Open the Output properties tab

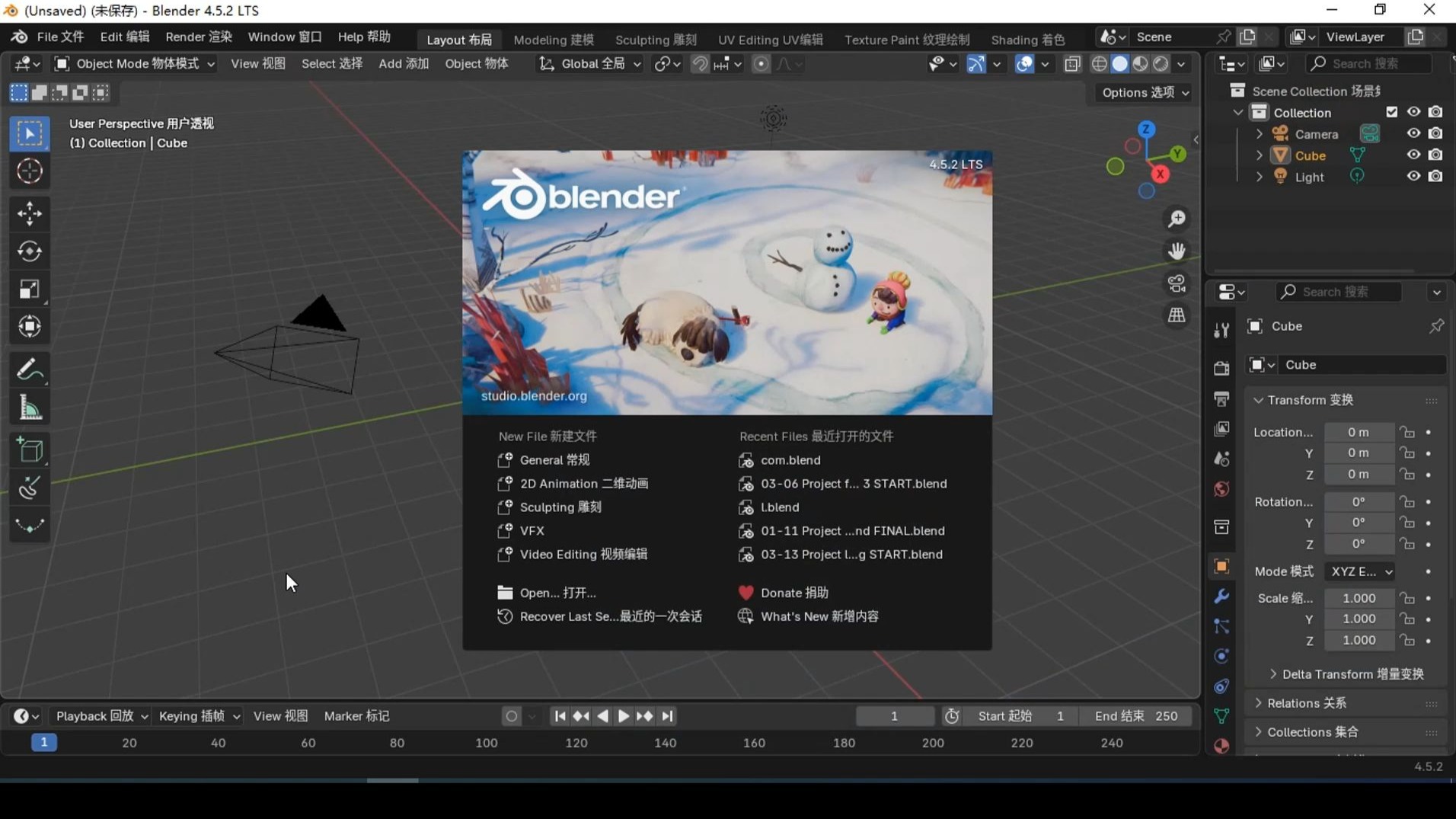1221,398
